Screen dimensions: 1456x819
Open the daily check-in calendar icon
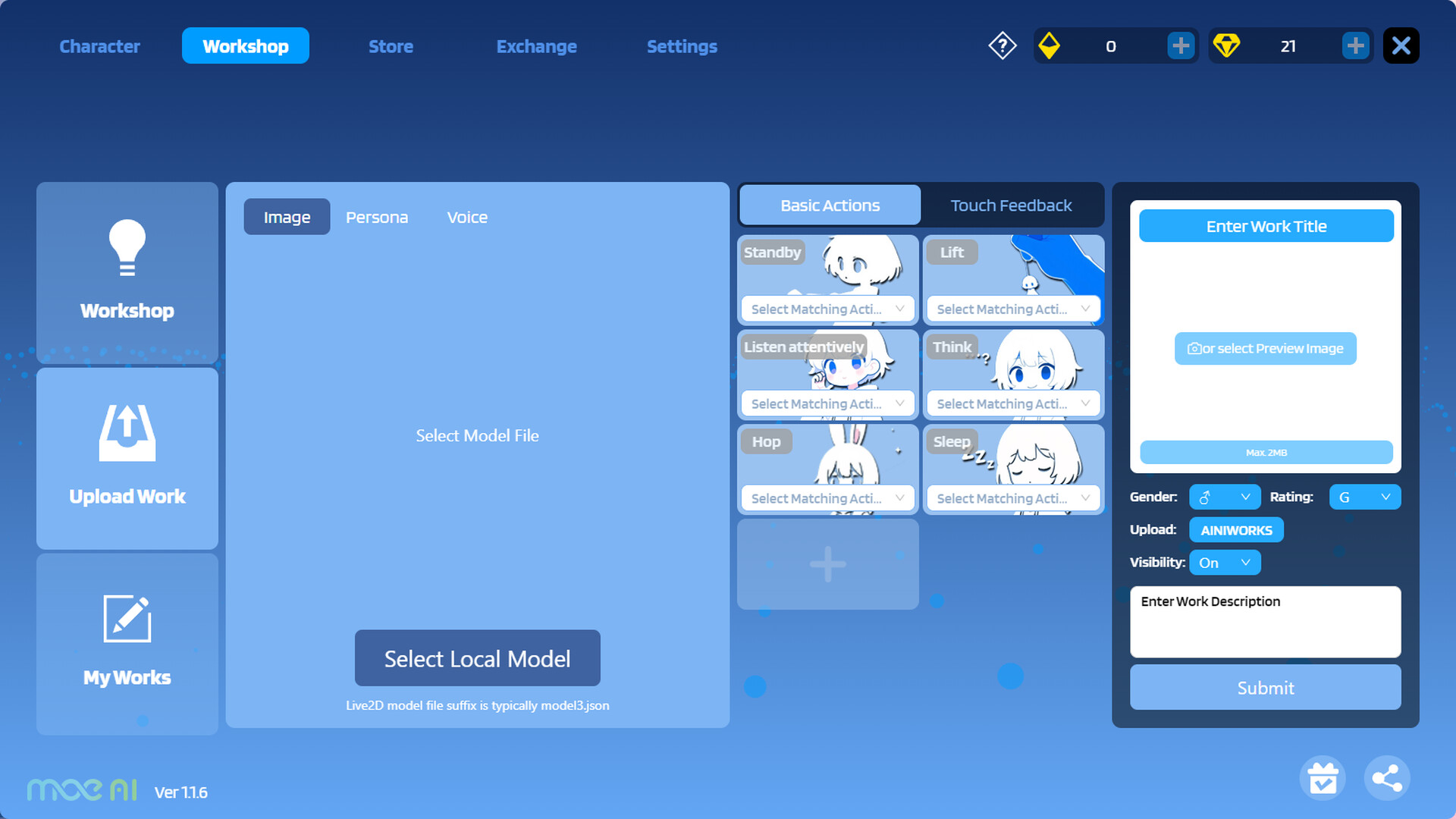coord(1323,778)
